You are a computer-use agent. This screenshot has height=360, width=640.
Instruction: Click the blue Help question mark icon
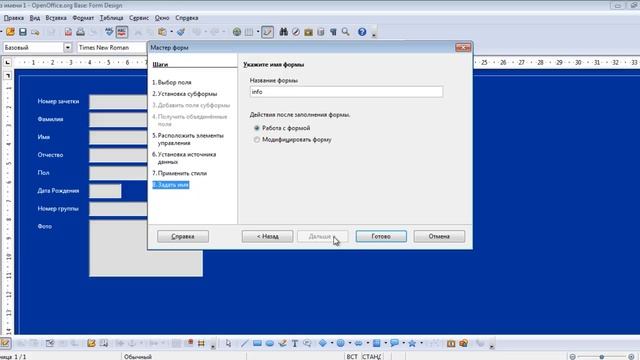362,32
